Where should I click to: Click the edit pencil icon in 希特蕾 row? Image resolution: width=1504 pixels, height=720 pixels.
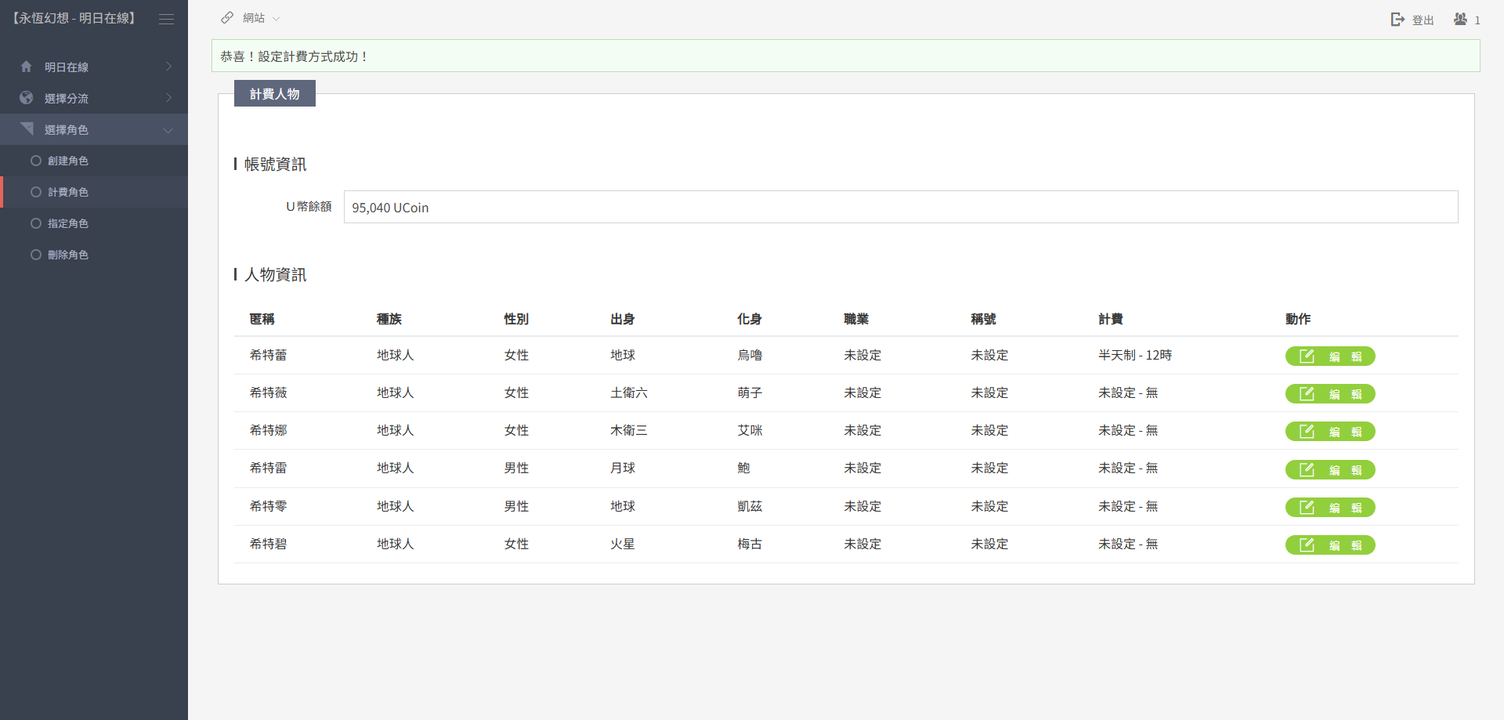click(x=1306, y=356)
